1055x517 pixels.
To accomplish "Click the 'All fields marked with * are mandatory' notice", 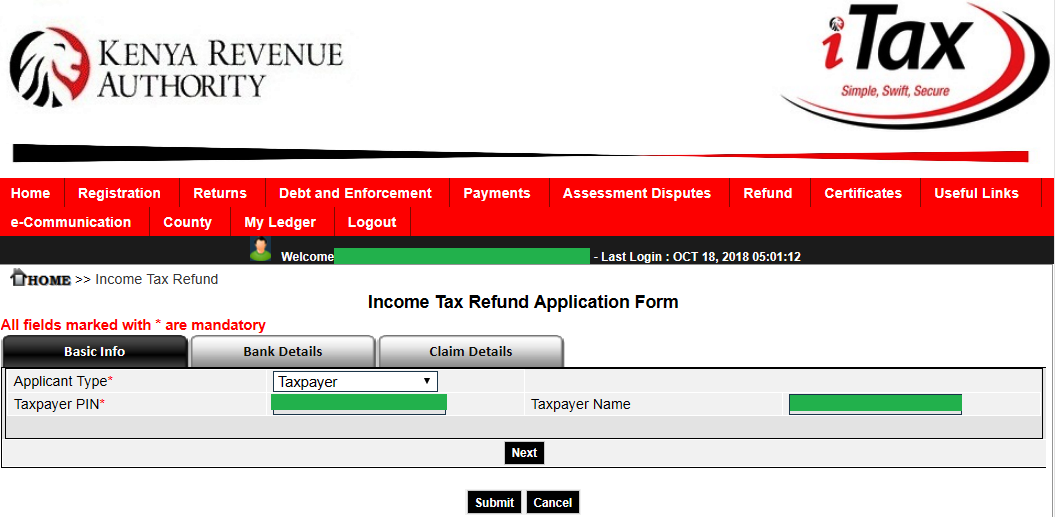I will [x=133, y=325].
